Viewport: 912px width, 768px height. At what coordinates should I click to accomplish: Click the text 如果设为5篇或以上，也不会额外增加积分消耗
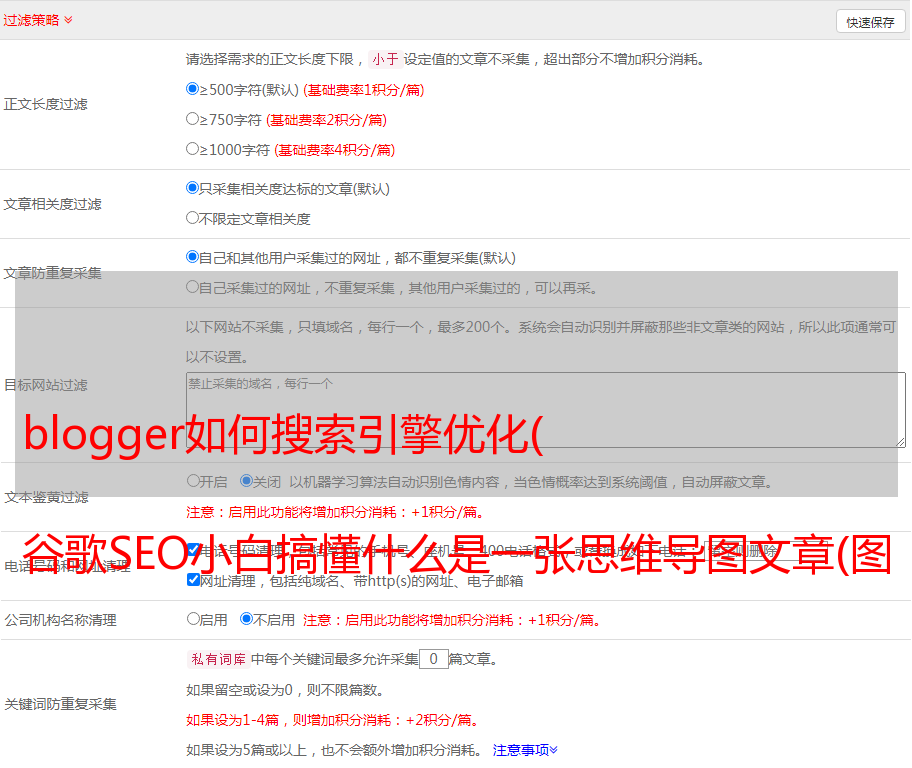pyautogui.click(x=334, y=751)
